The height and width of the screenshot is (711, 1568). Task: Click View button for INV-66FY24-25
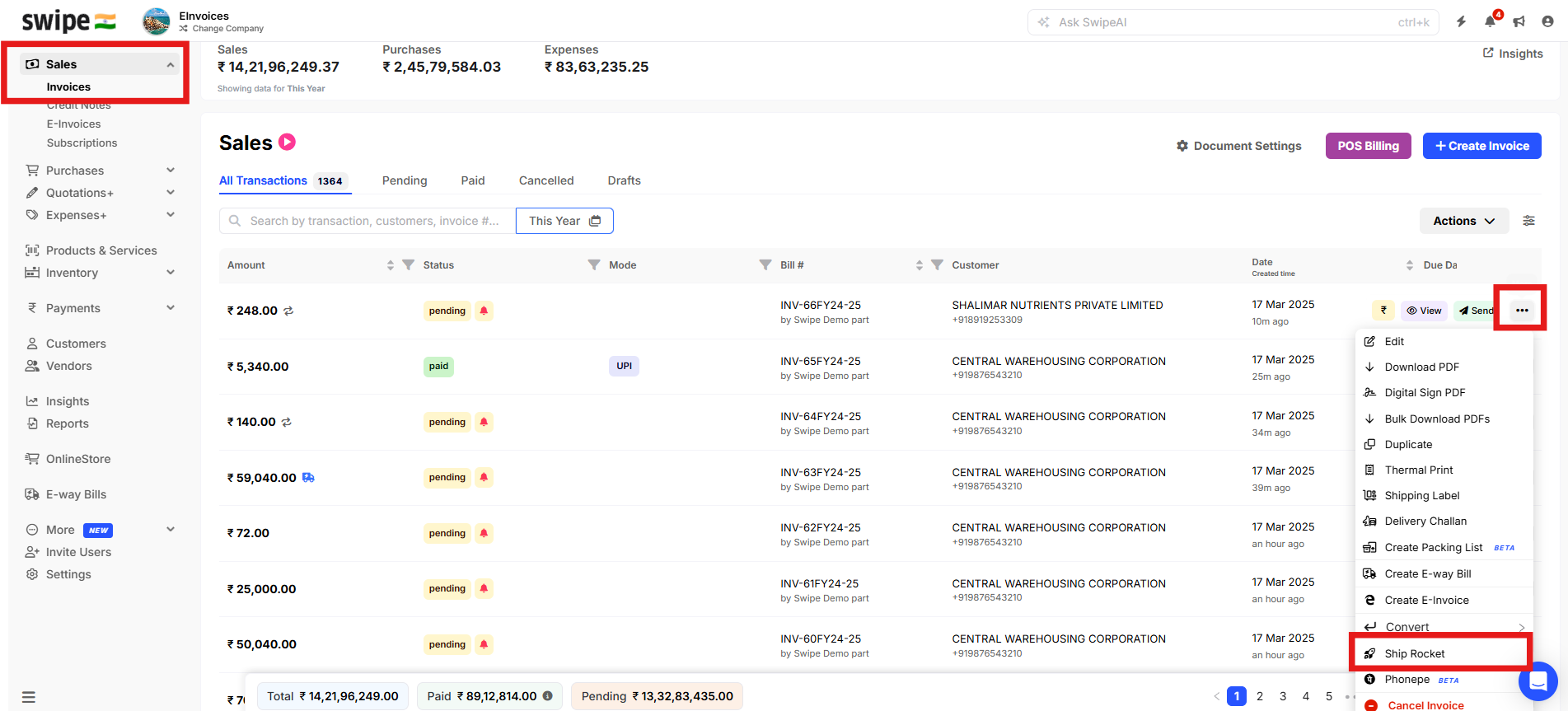(x=1424, y=311)
